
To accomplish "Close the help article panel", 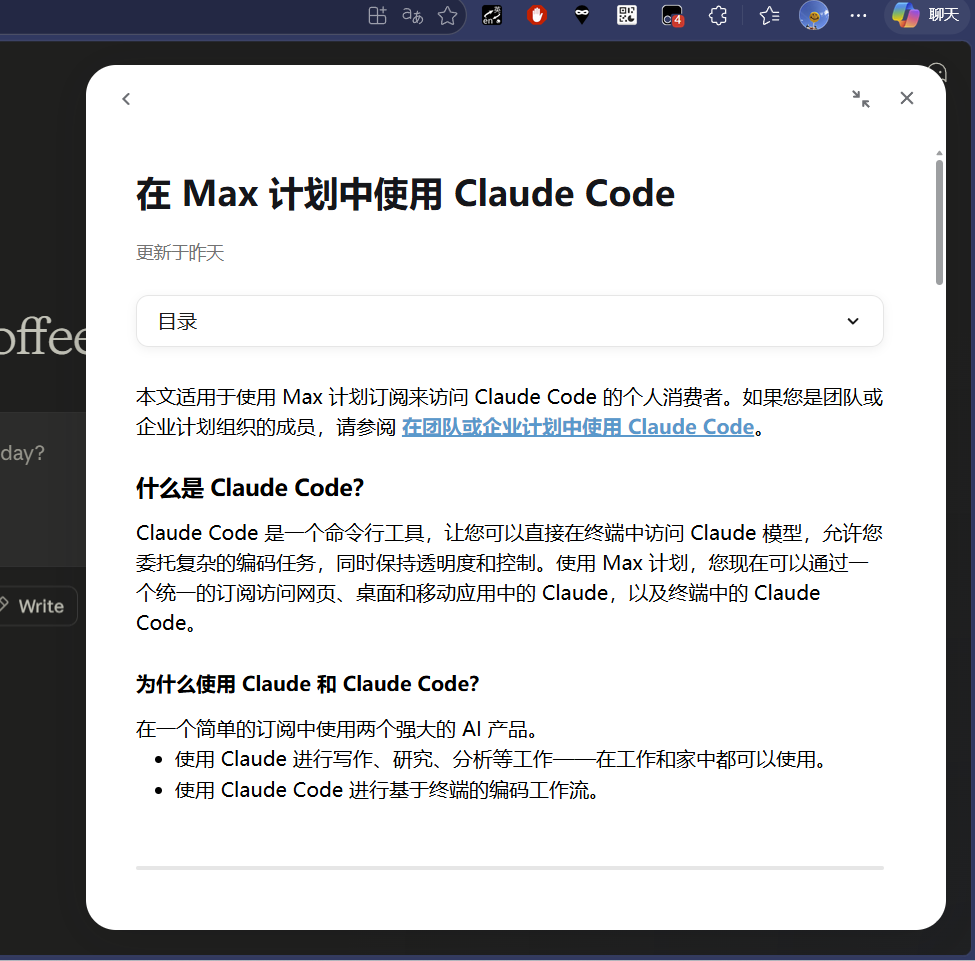I will [x=907, y=98].
